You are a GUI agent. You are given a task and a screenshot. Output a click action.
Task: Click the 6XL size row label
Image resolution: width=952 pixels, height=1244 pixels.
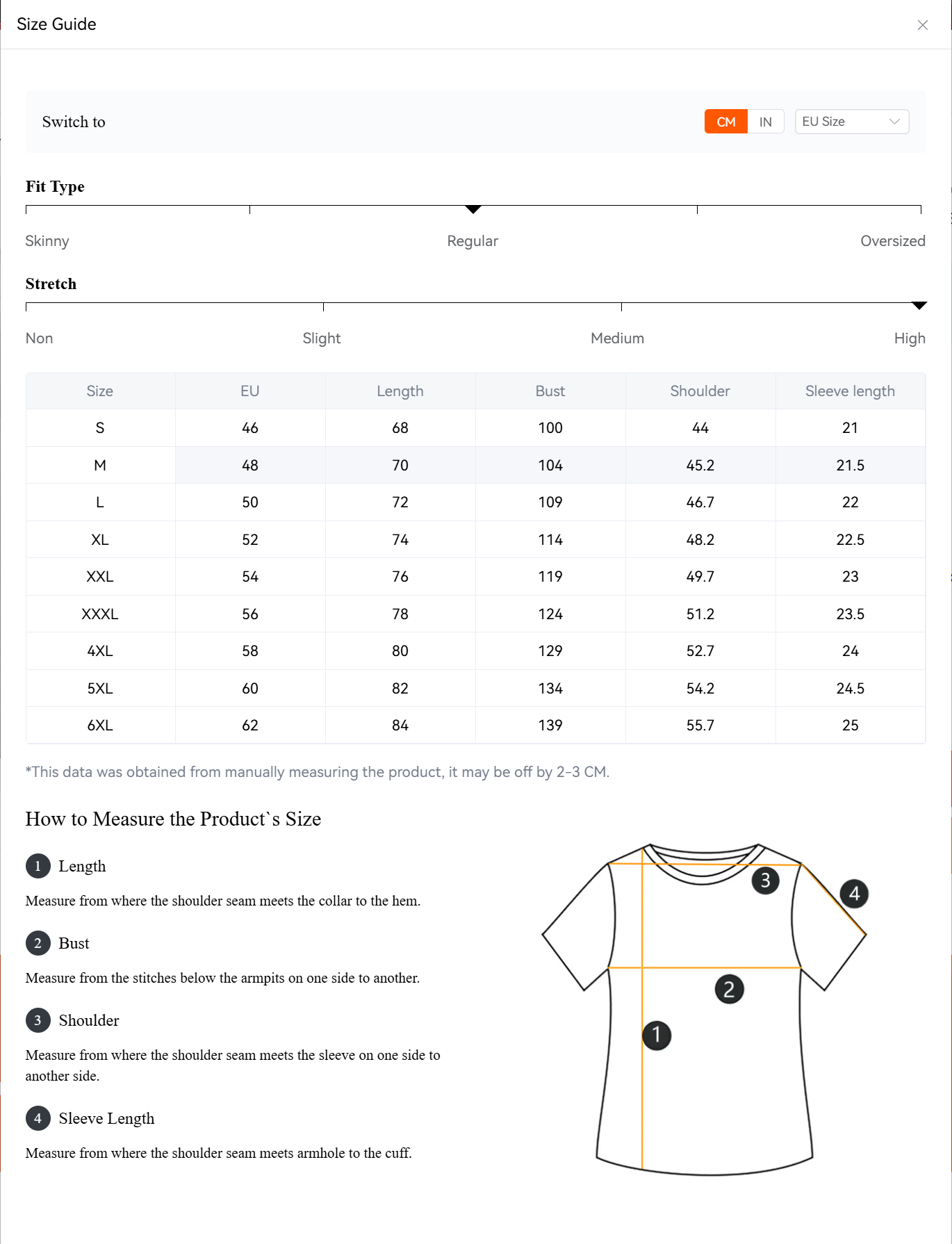click(x=100, y=726)
